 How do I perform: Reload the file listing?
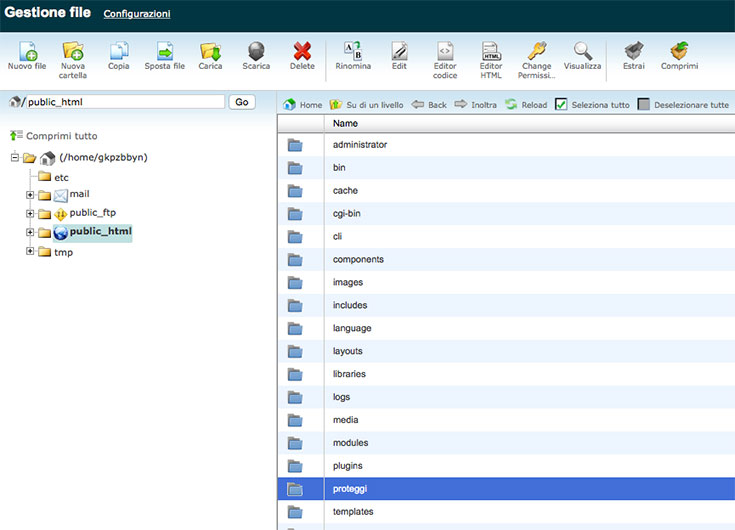(526, 105)
